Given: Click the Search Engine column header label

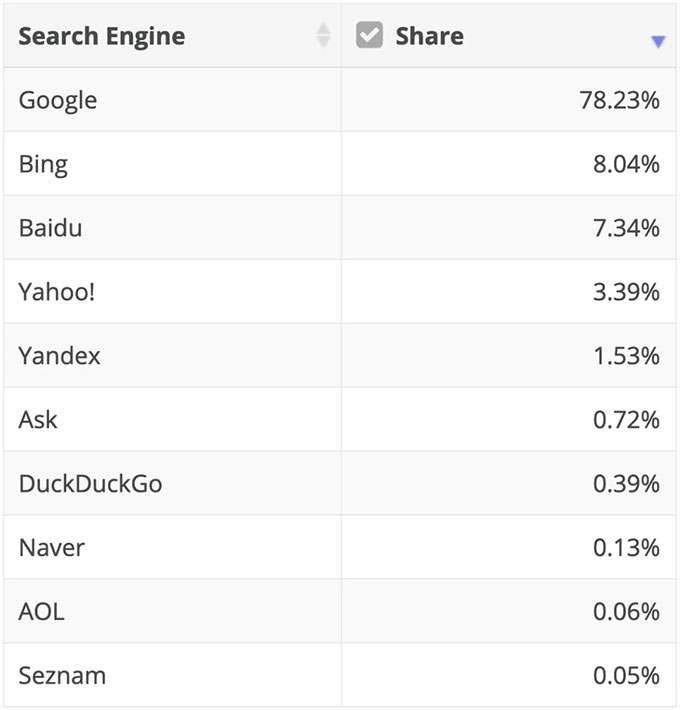Looking at the screenshot, I should click(x=102, y=36).
